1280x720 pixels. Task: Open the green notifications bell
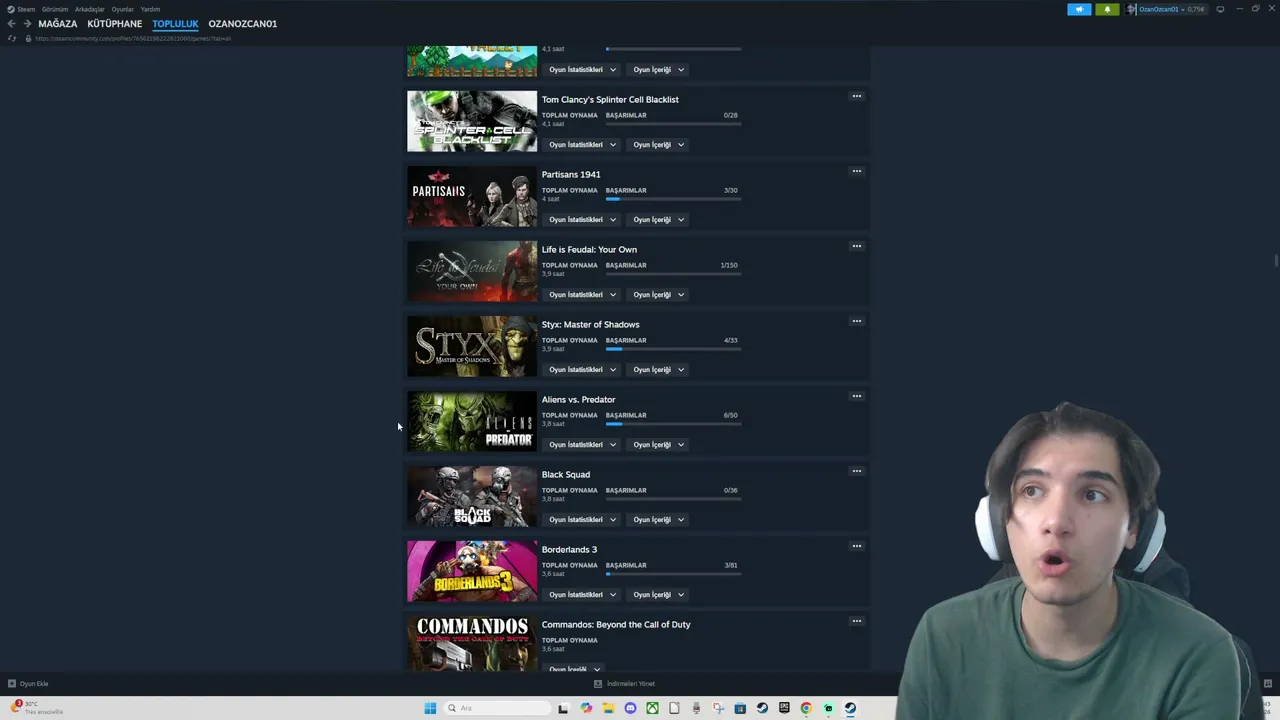coord(1107,9)
